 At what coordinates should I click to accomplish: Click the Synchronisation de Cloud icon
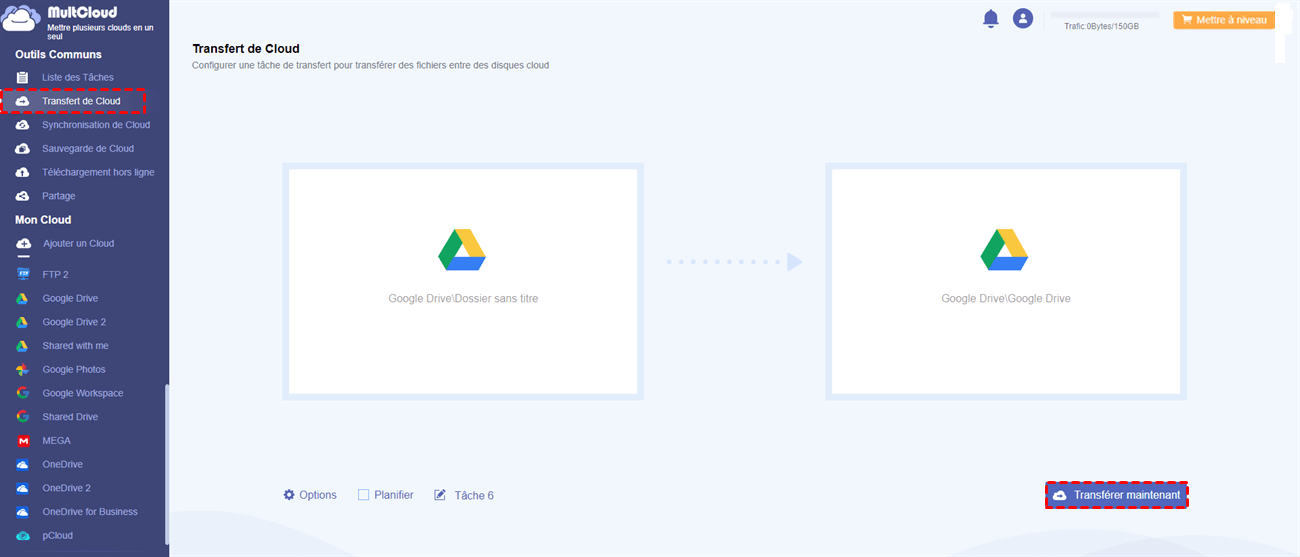tap(22, 125)
